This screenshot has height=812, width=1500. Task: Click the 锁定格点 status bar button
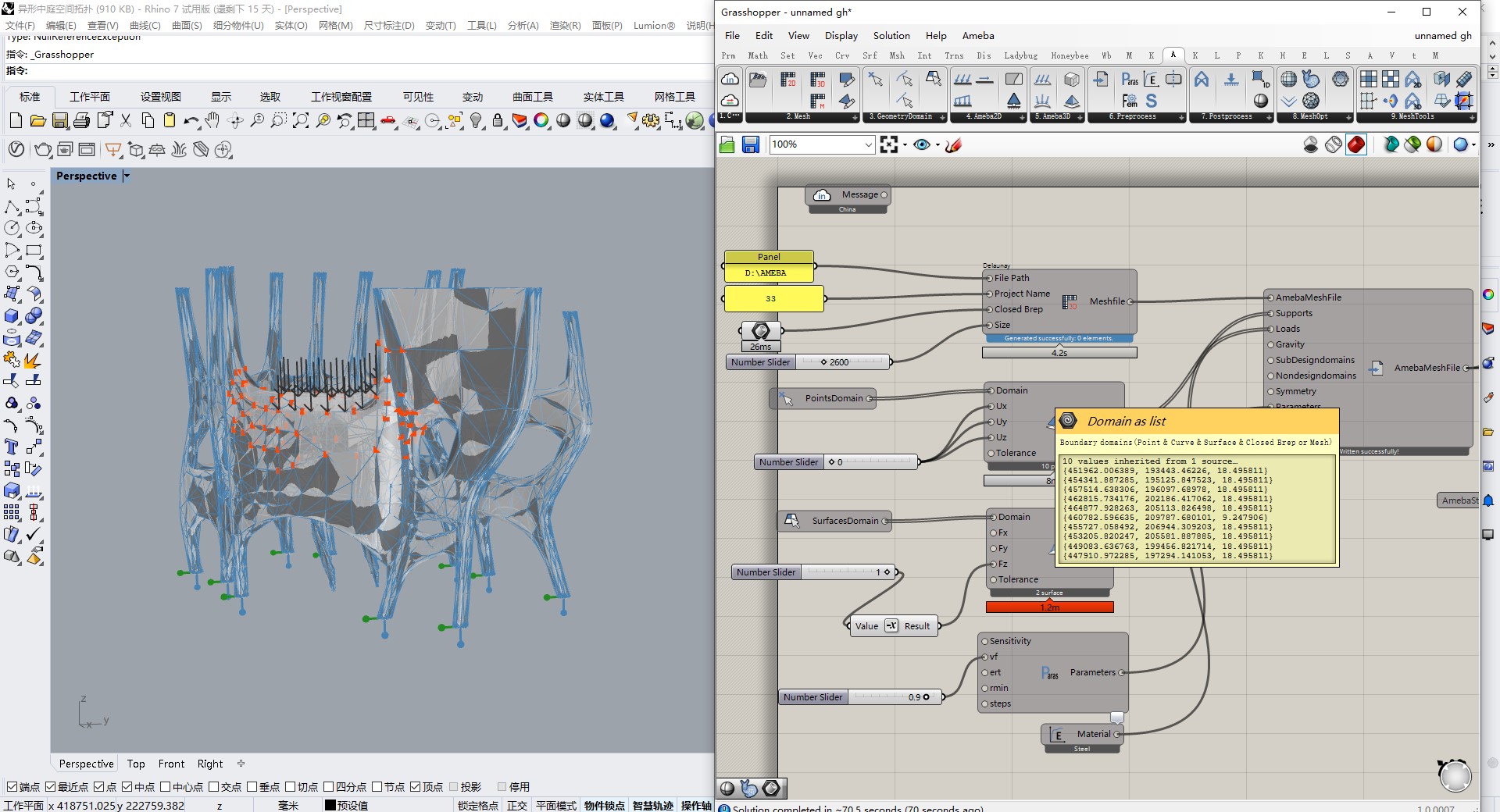[x=478, y=805]
